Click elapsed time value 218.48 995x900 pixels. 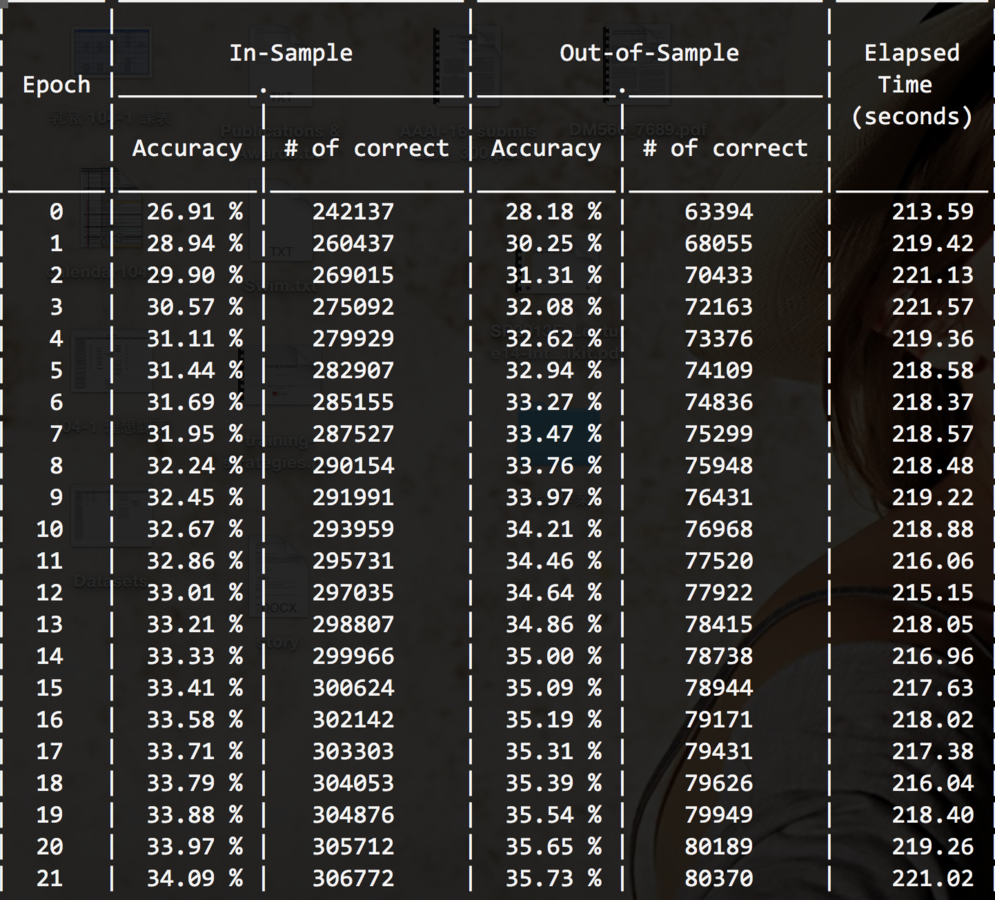pos(933,466)
